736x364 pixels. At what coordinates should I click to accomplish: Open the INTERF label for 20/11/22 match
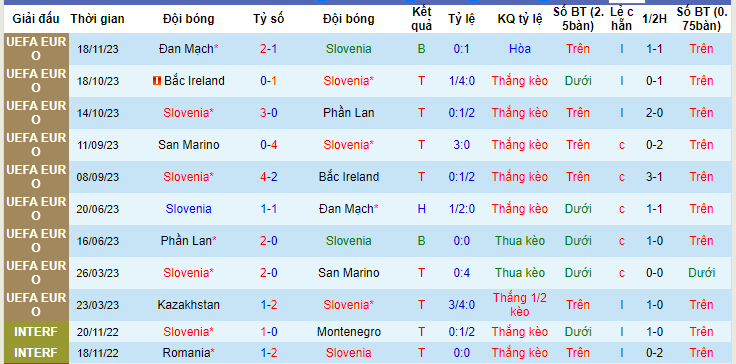pos(36,332)
